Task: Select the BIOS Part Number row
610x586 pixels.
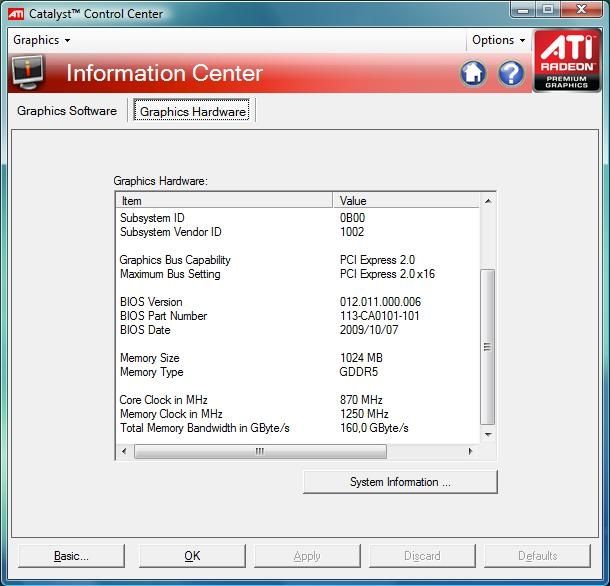Action: pos(298,316)
